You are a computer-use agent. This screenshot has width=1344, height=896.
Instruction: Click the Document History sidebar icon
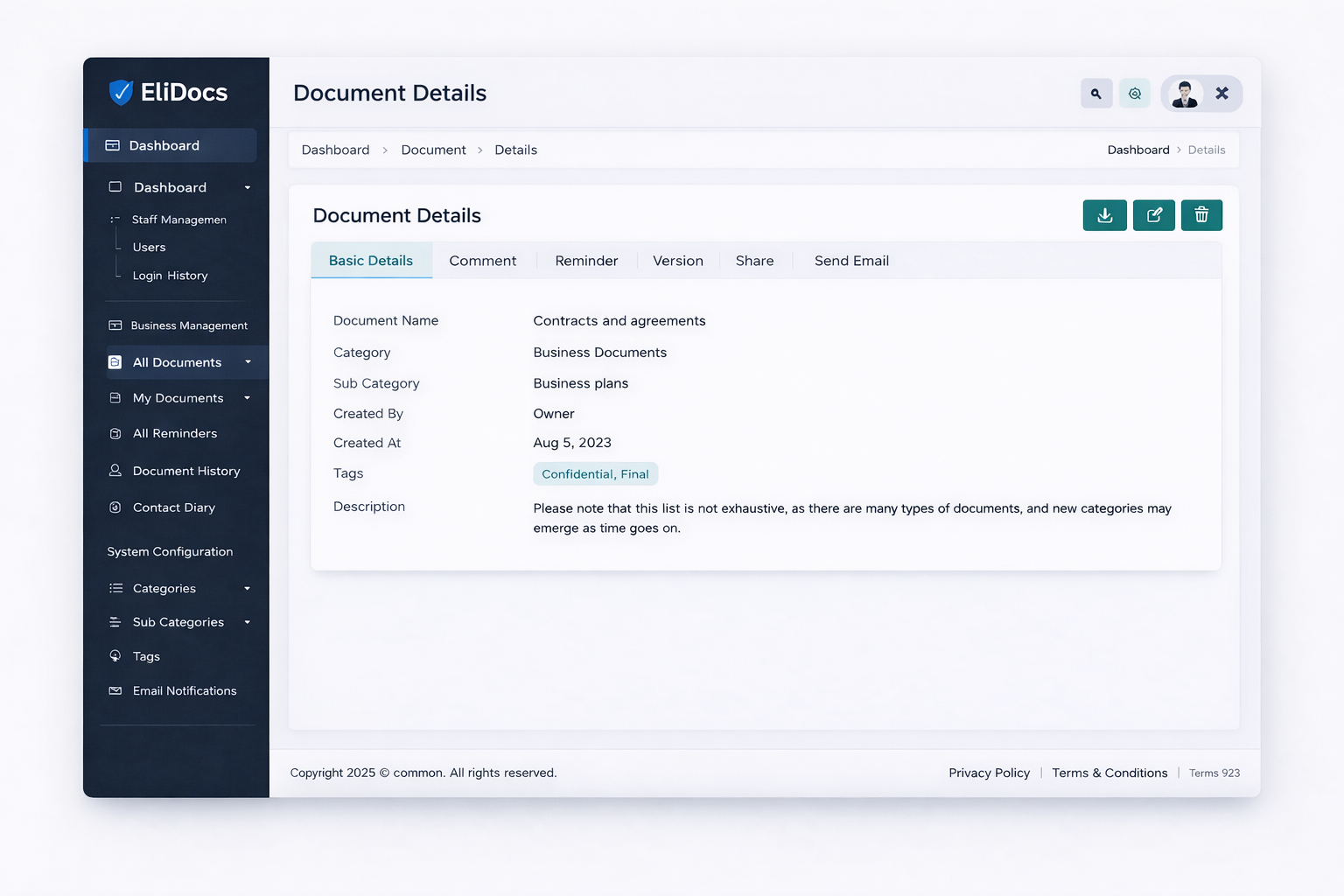(115, 471)
